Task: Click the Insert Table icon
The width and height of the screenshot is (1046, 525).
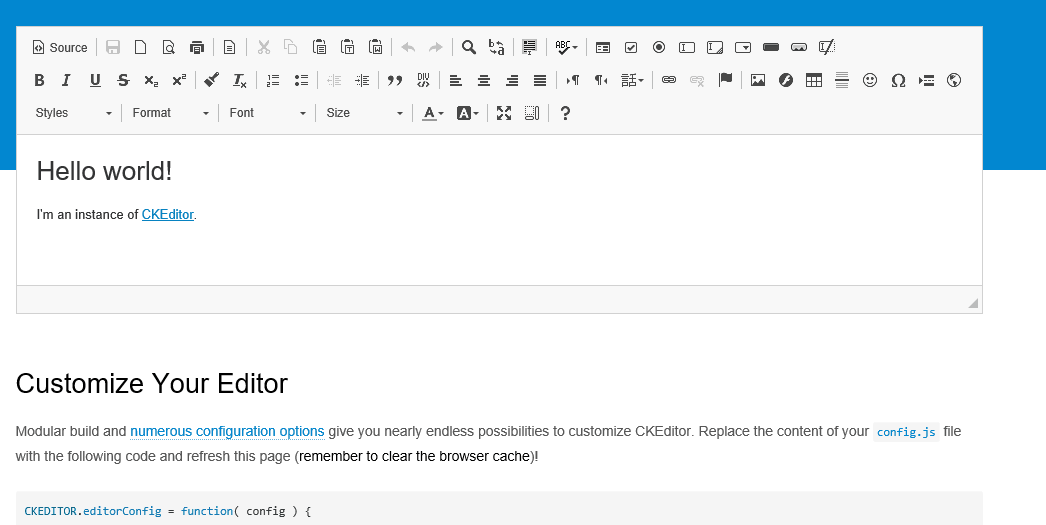Action: (x=814, y=81)
